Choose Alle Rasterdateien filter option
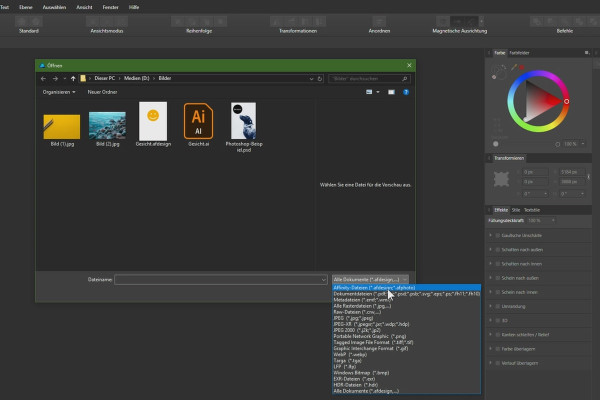Screen dimensions: 600x400 click(406, 306)
